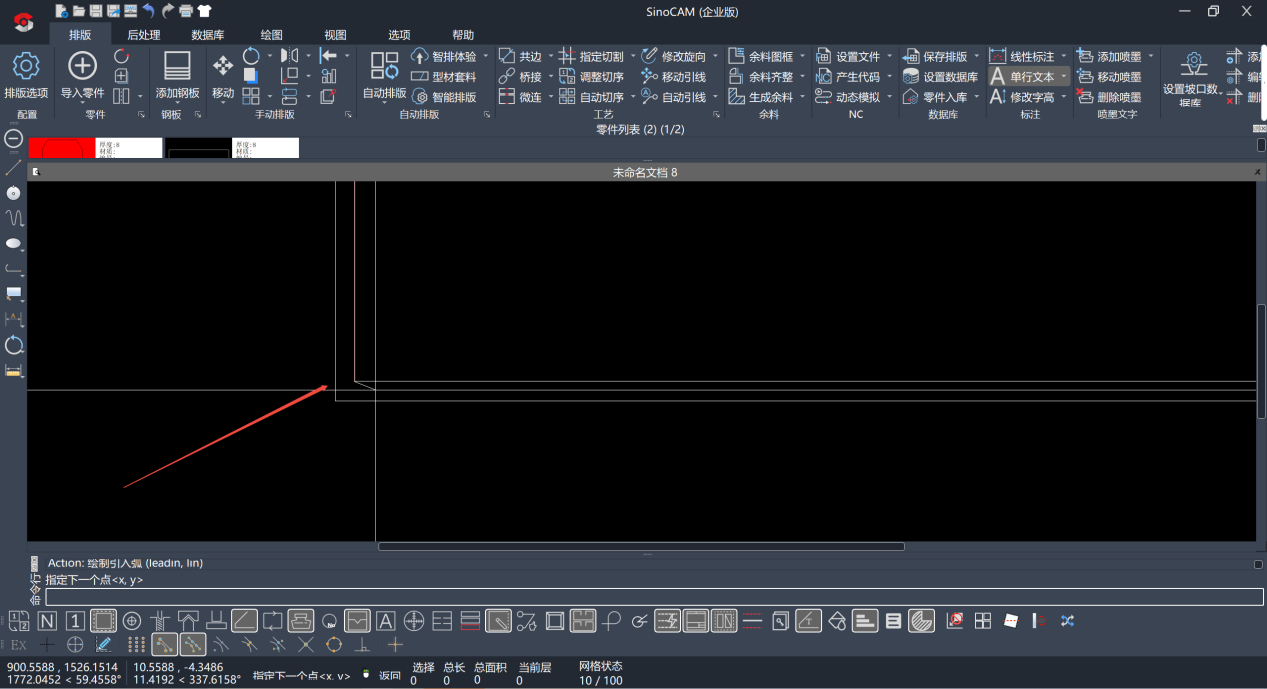The image size is (1267, 689).
Task: Click the print icon in title bar
Action: [186, 11]
